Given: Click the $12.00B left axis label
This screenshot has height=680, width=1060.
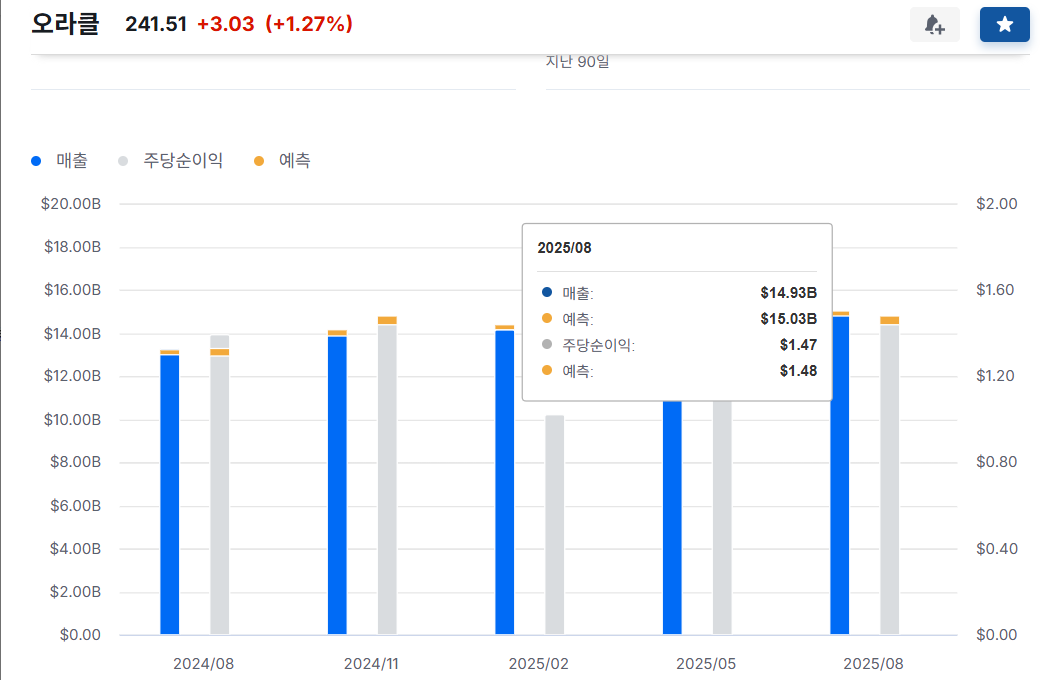Looking at the screenshot, I should (72, 376).
